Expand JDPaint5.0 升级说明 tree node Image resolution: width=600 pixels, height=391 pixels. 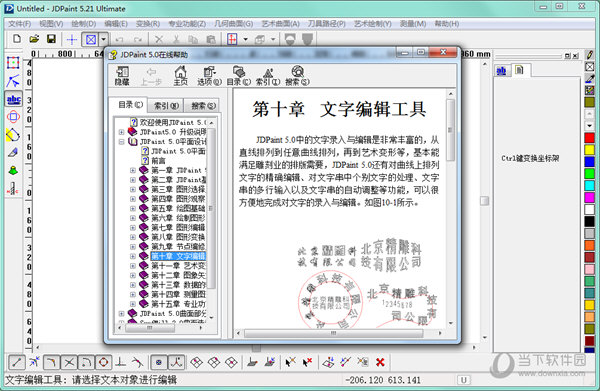point(121,132)
